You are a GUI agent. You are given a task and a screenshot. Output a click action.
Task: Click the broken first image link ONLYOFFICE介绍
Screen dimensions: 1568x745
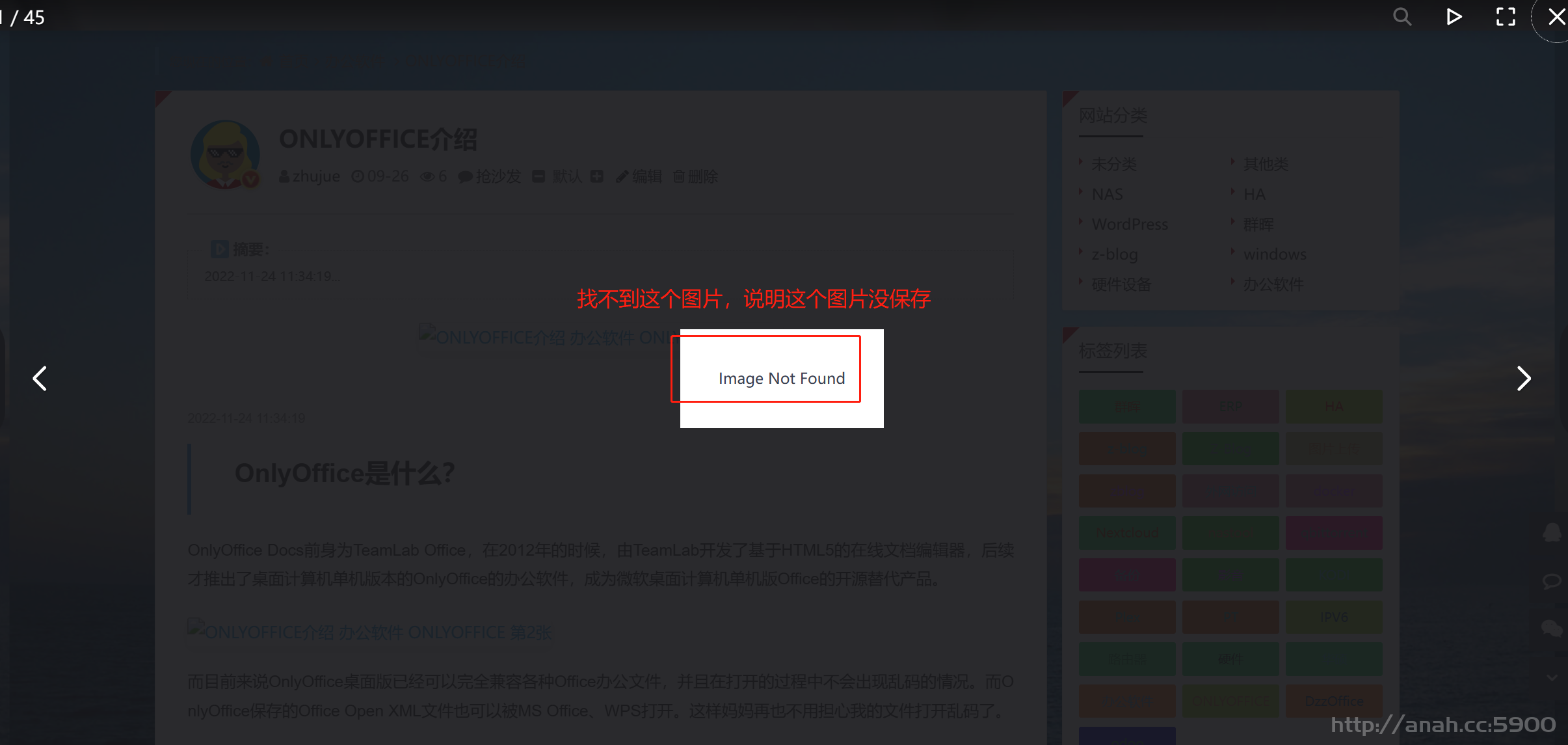549,337
